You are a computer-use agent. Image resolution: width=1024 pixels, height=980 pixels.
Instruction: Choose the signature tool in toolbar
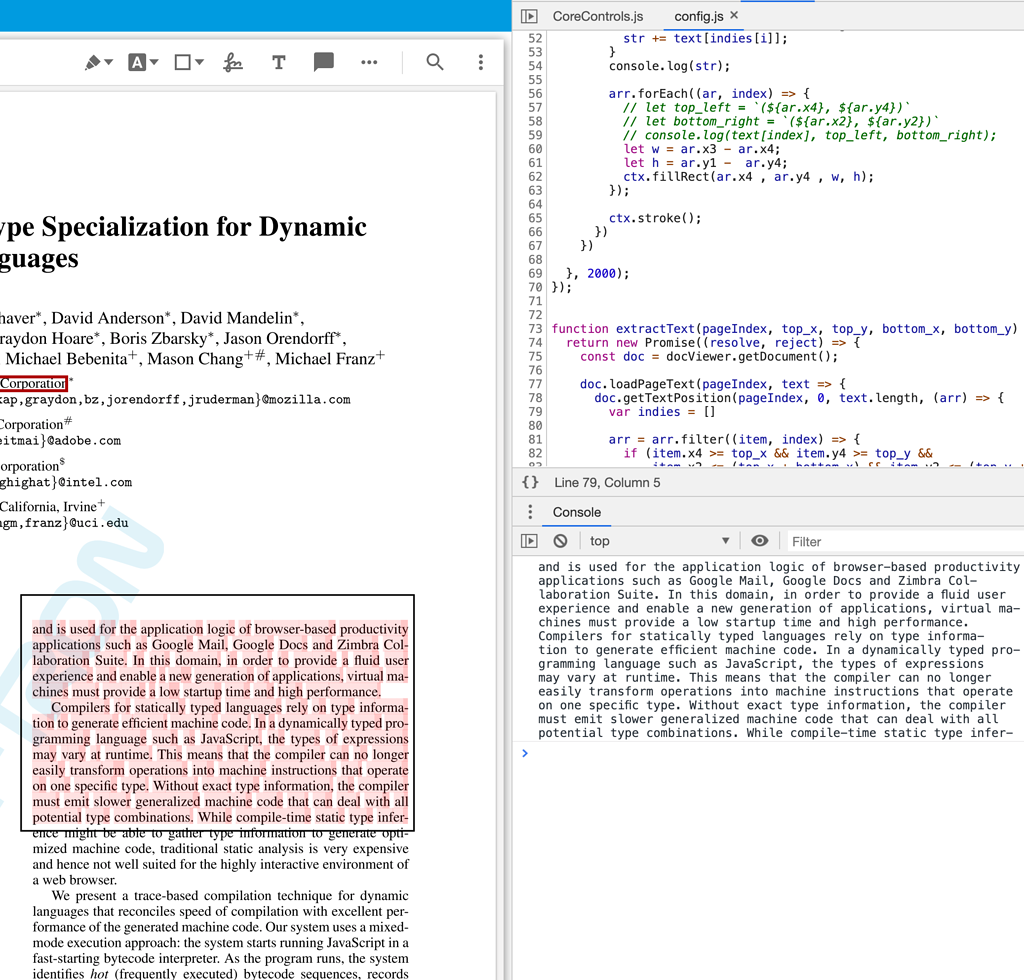(232, 62)
